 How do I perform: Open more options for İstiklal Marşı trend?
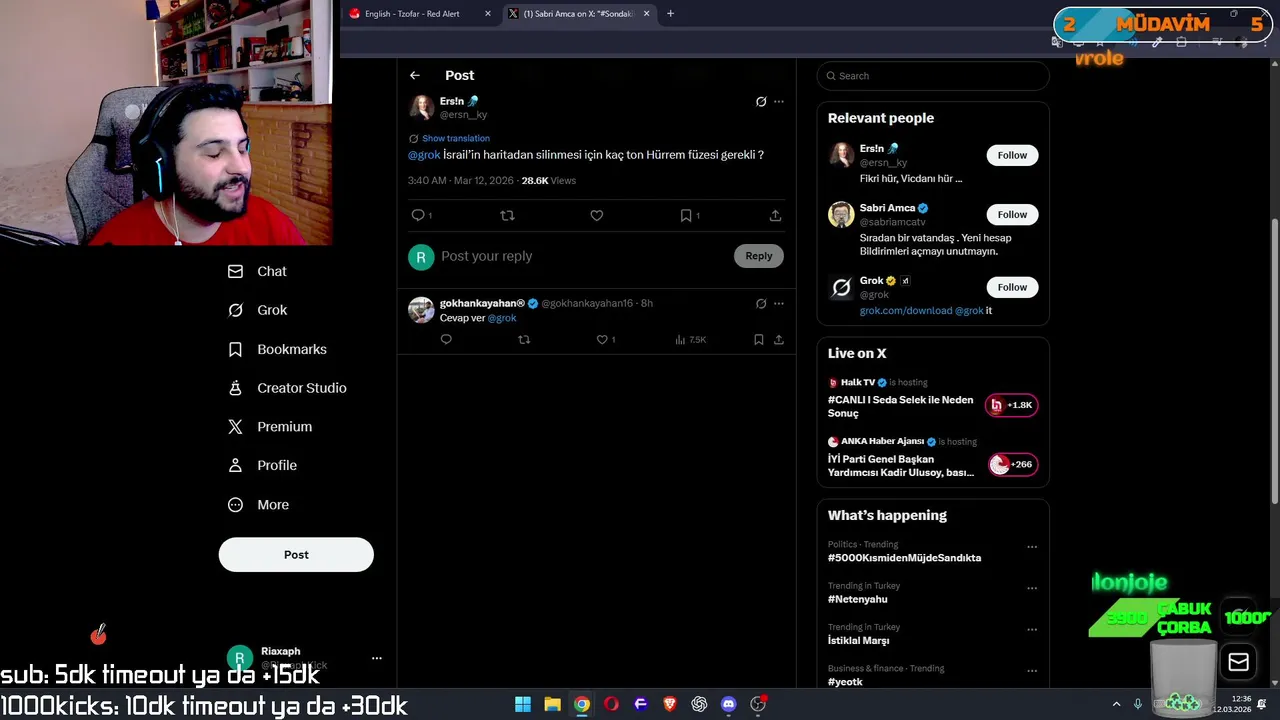click(1032, 630)
